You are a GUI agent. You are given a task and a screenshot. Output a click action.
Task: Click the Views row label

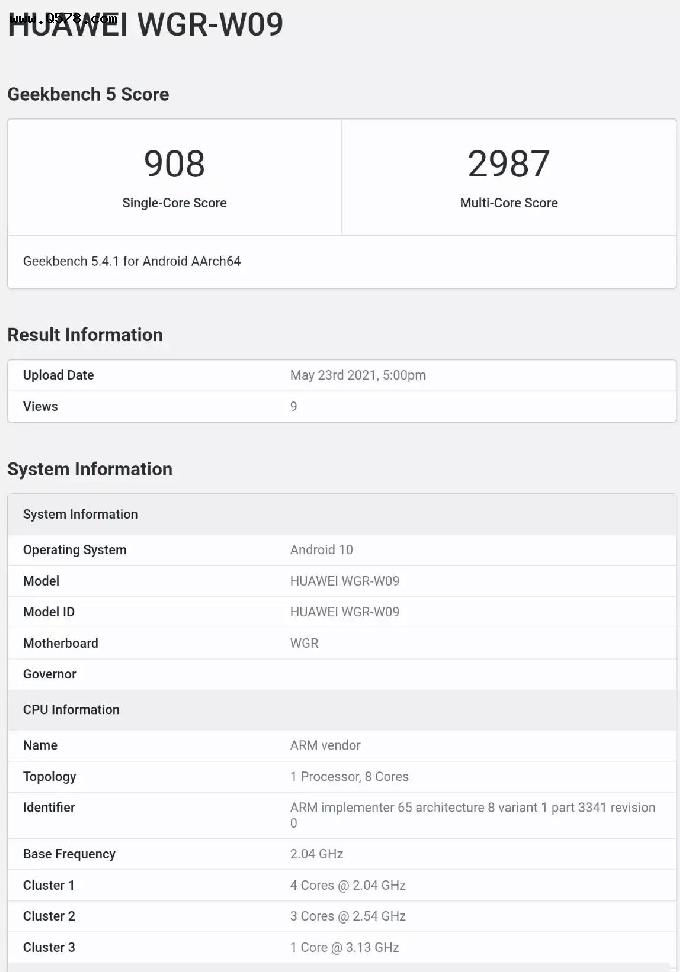pyautogui.click(x=40, y=406)
